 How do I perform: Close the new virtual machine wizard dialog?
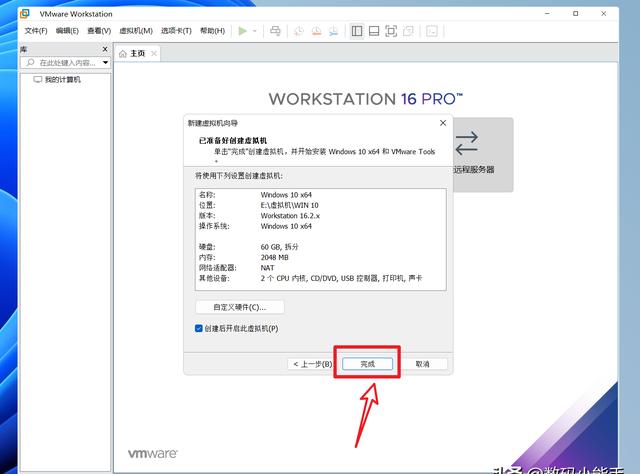pyautogui.click(x=443, y=123)
